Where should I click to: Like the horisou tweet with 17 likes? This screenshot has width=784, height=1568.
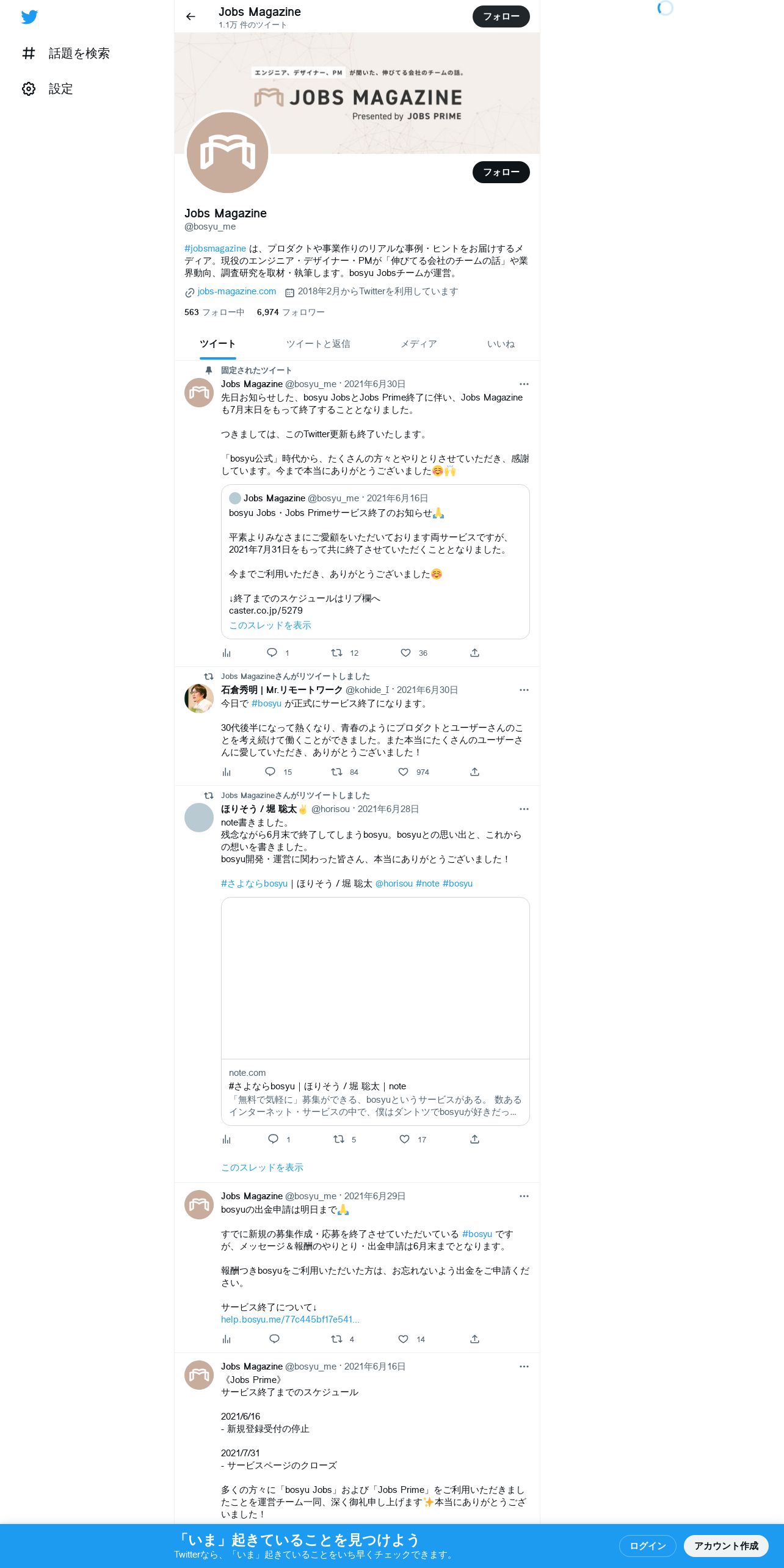click(x=404, y=1139)
